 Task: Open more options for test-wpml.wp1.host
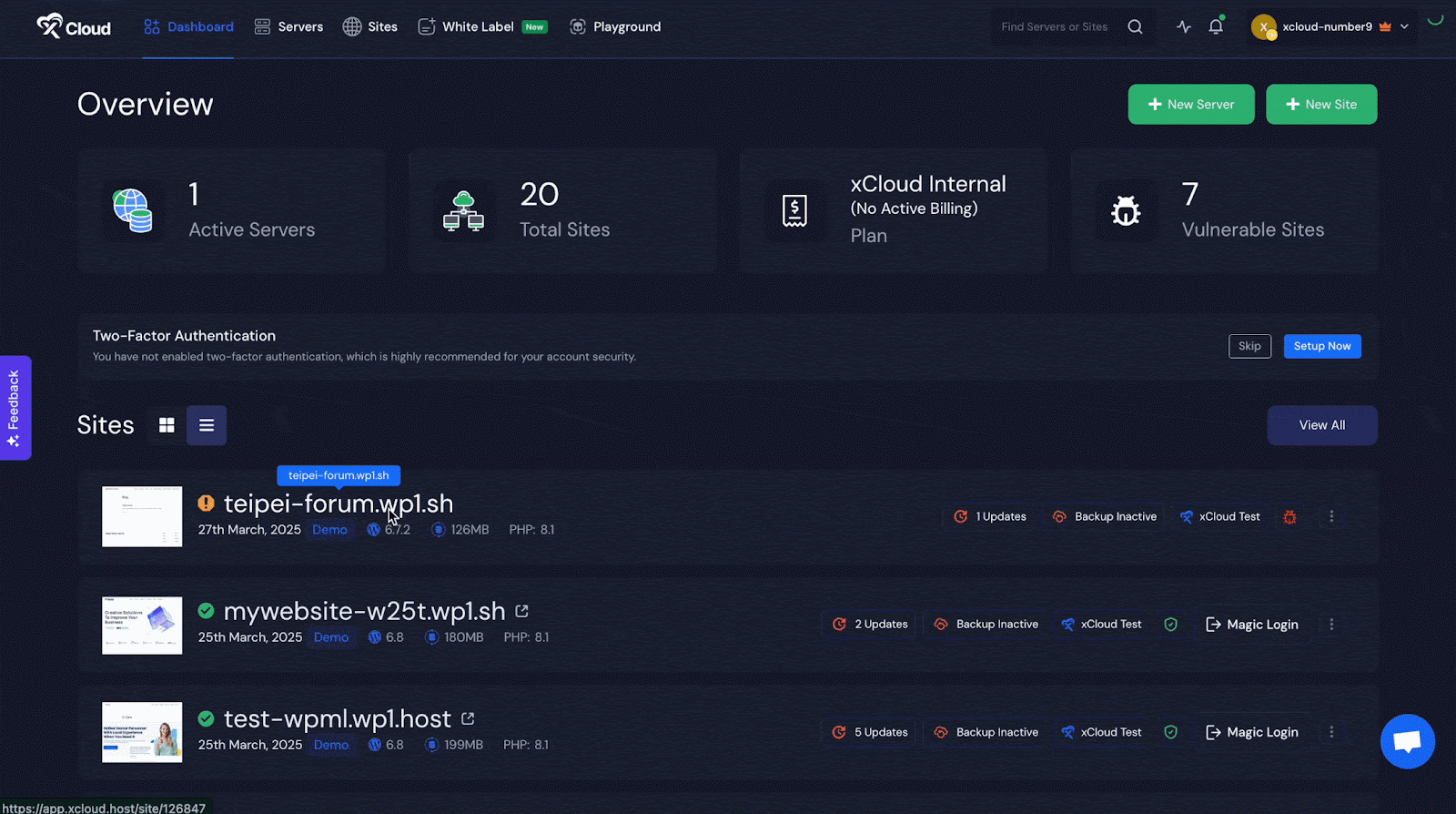tap(1331, 732)
